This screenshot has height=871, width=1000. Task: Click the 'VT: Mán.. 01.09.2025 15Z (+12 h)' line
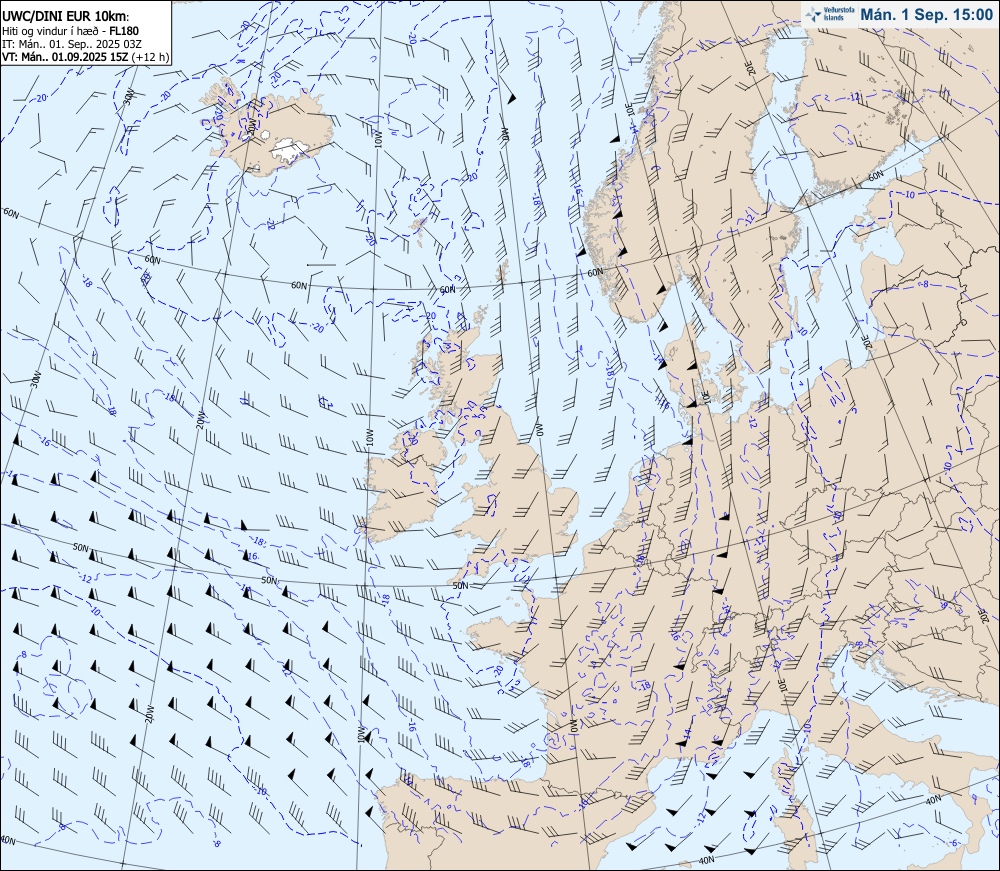[85, 57]
